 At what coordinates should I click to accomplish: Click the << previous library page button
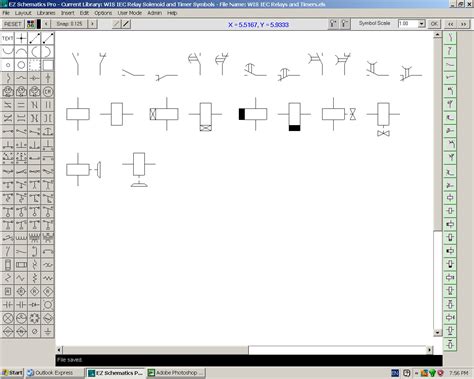tap(451, 24)
